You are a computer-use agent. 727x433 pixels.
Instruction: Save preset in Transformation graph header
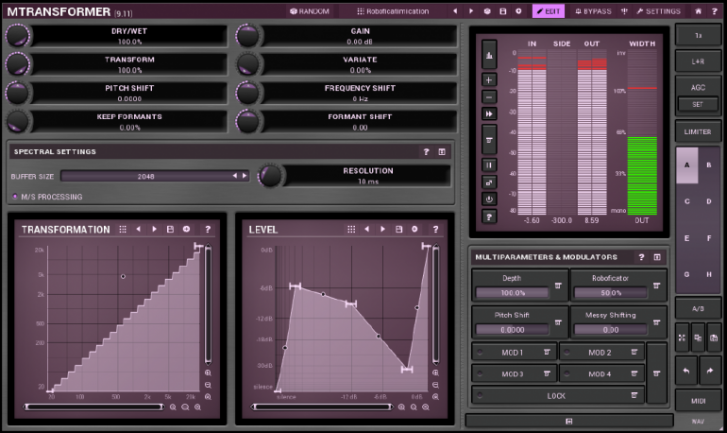click(170, 229)
